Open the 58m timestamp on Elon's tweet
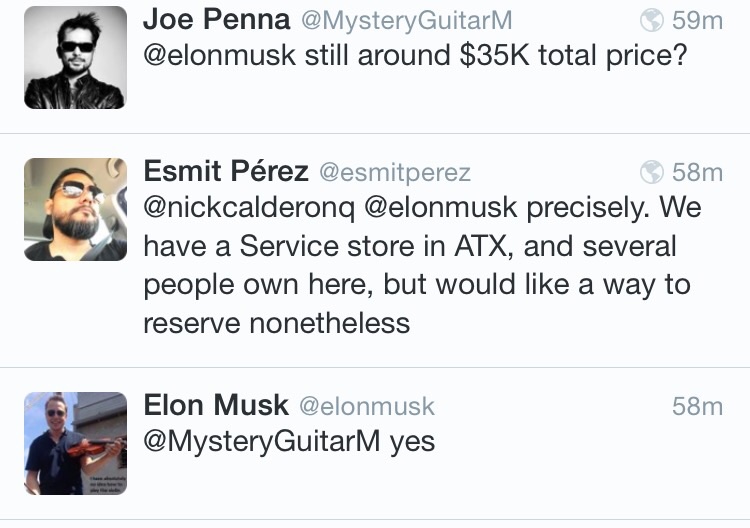The image size is (750, 528). tap(697, 407)
